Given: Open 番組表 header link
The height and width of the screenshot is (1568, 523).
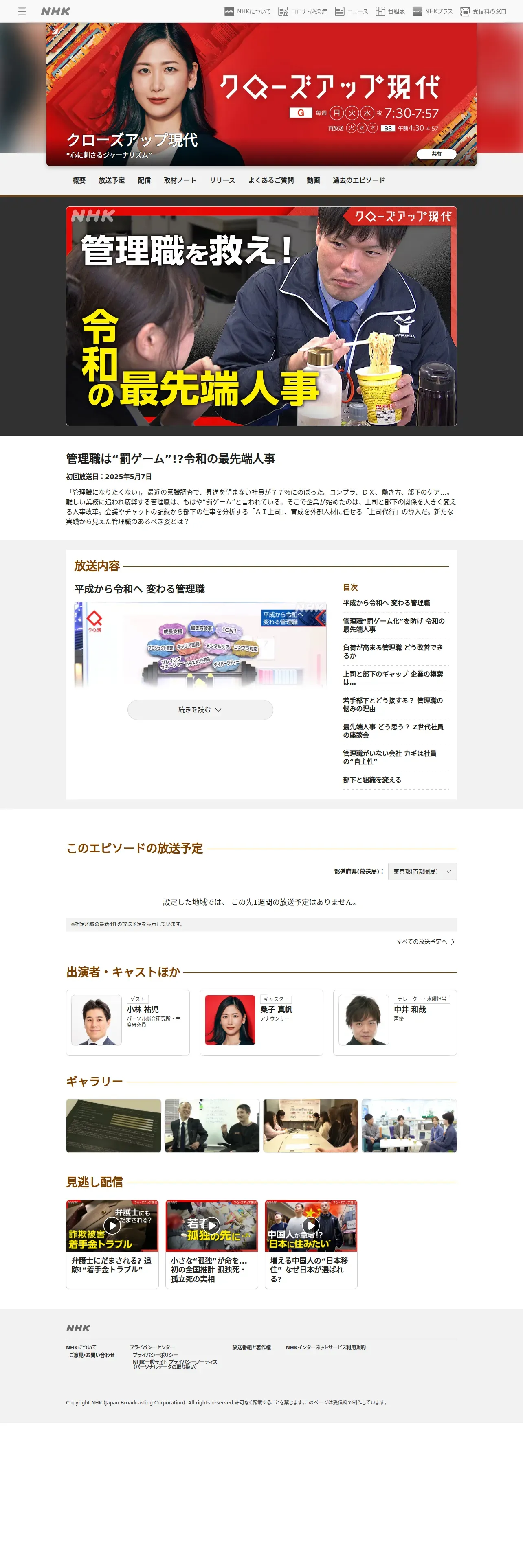Looking at the screenshot, I should [x=390, y=11].
